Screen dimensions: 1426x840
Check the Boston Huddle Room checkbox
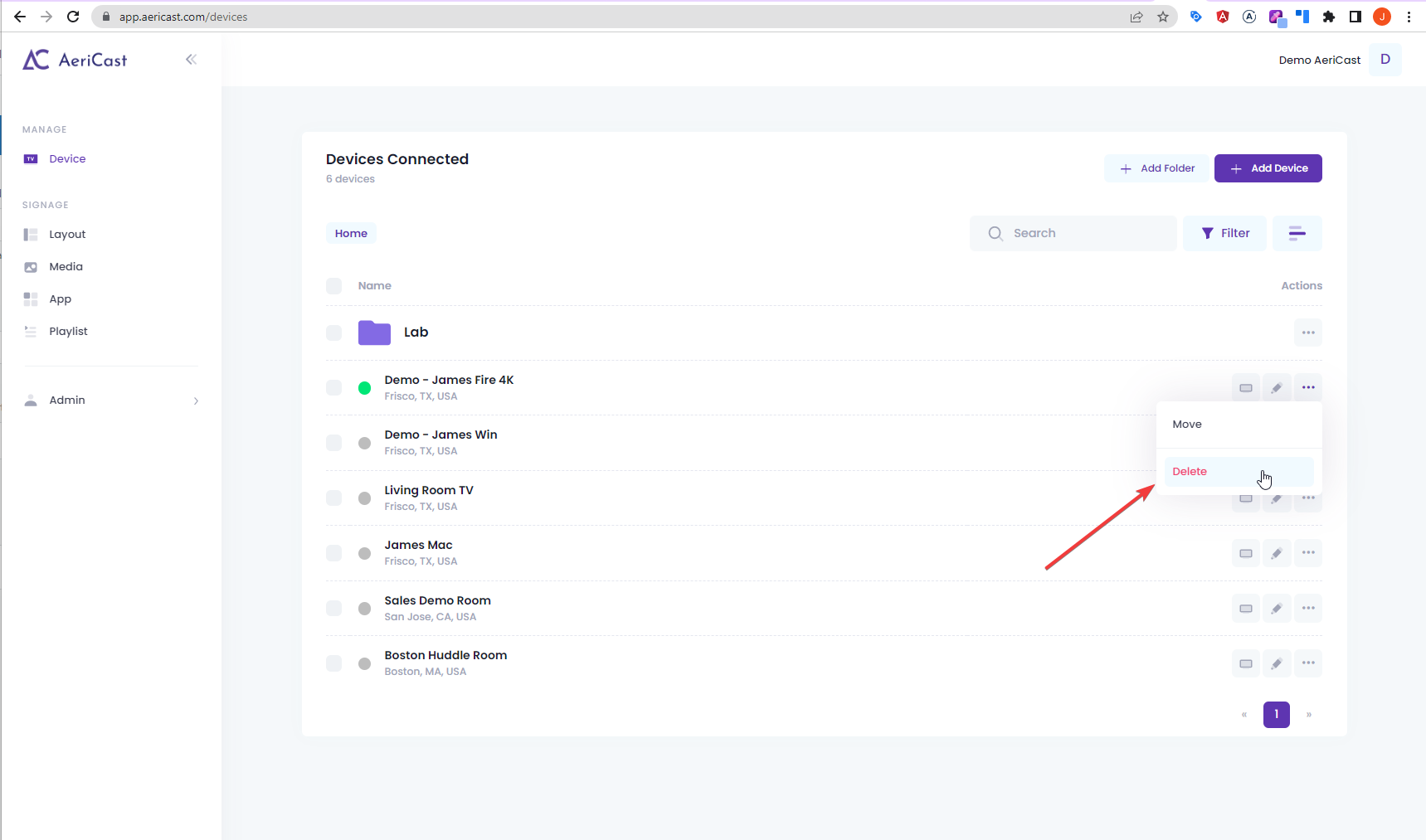[333, 663]
